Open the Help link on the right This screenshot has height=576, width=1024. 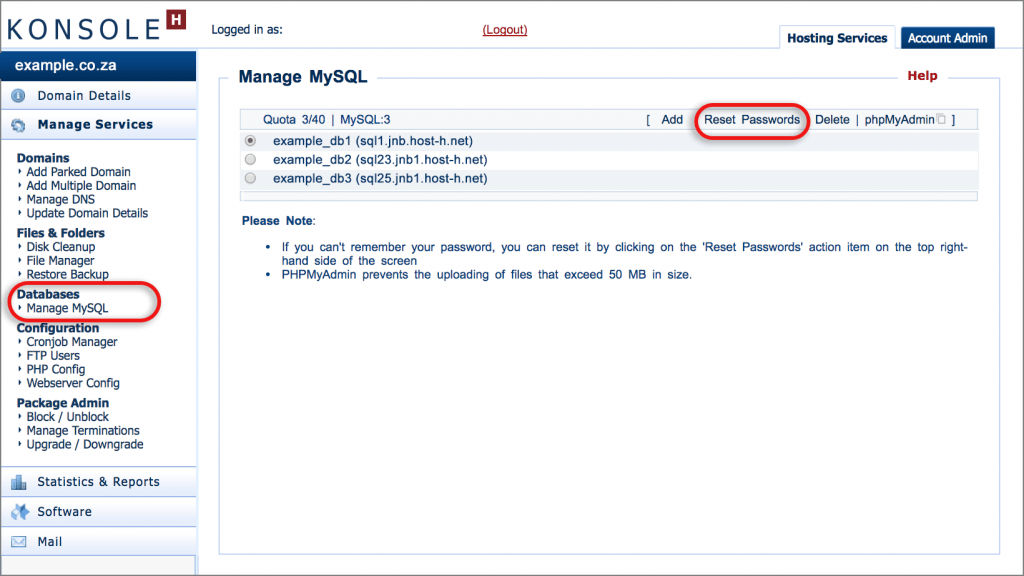point(922,75)
